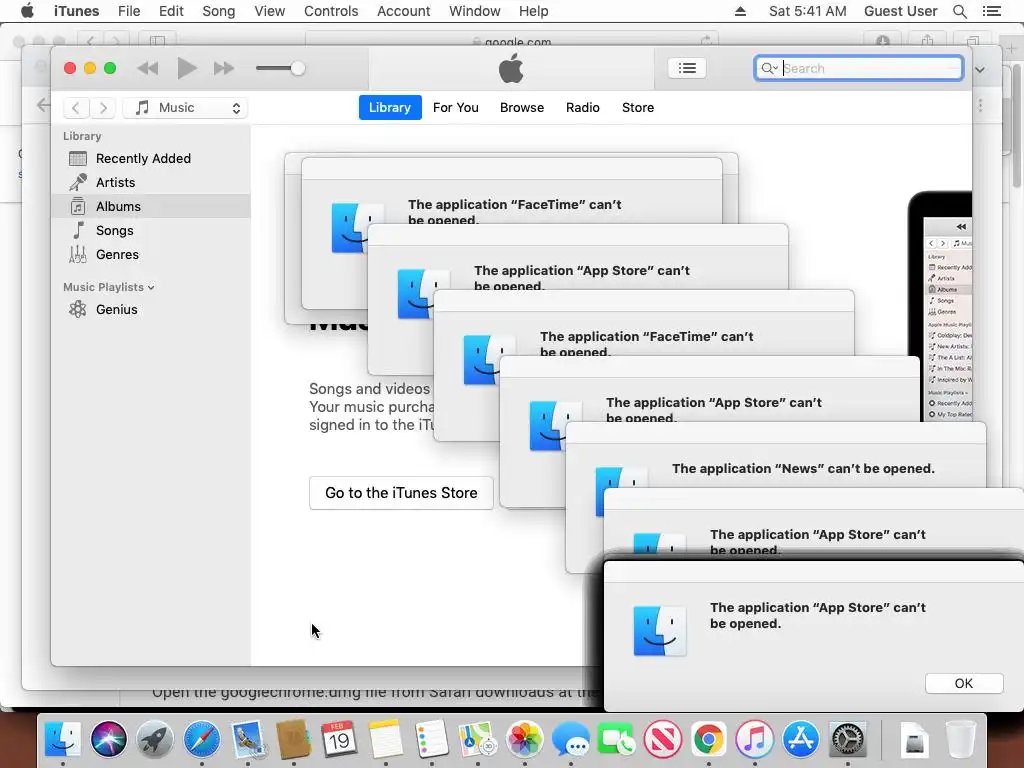
Task: Open Notes from the Dock
Action: point(385,739)
